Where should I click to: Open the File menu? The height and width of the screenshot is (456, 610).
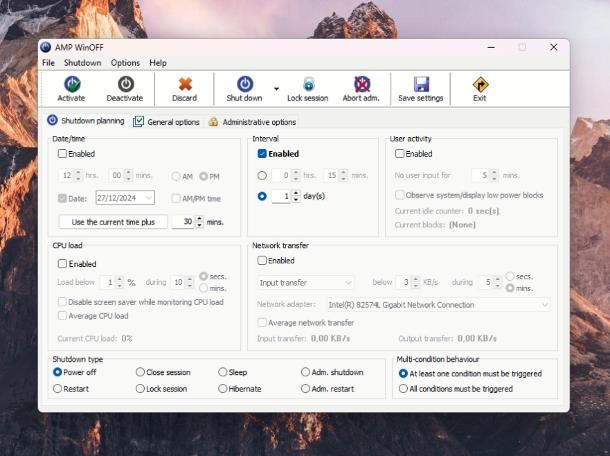point(48,63)
